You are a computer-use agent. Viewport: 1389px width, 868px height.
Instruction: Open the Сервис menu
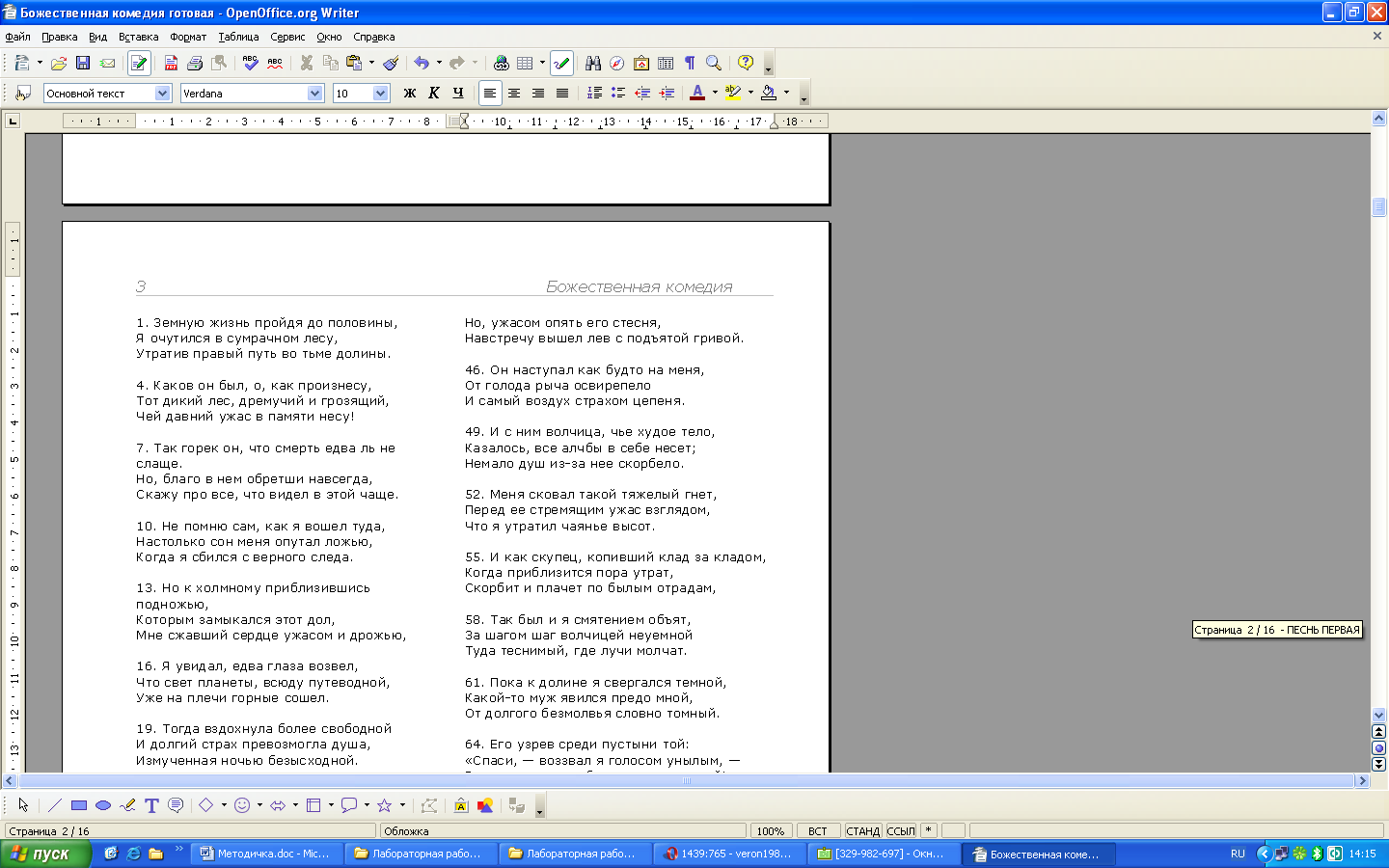pos(287,37)
